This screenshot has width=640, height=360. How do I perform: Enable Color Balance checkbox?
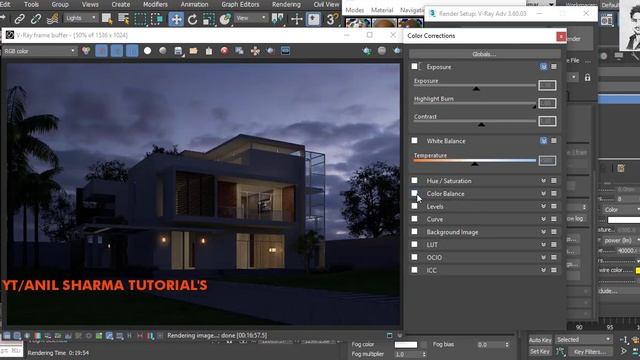[415, 193]
